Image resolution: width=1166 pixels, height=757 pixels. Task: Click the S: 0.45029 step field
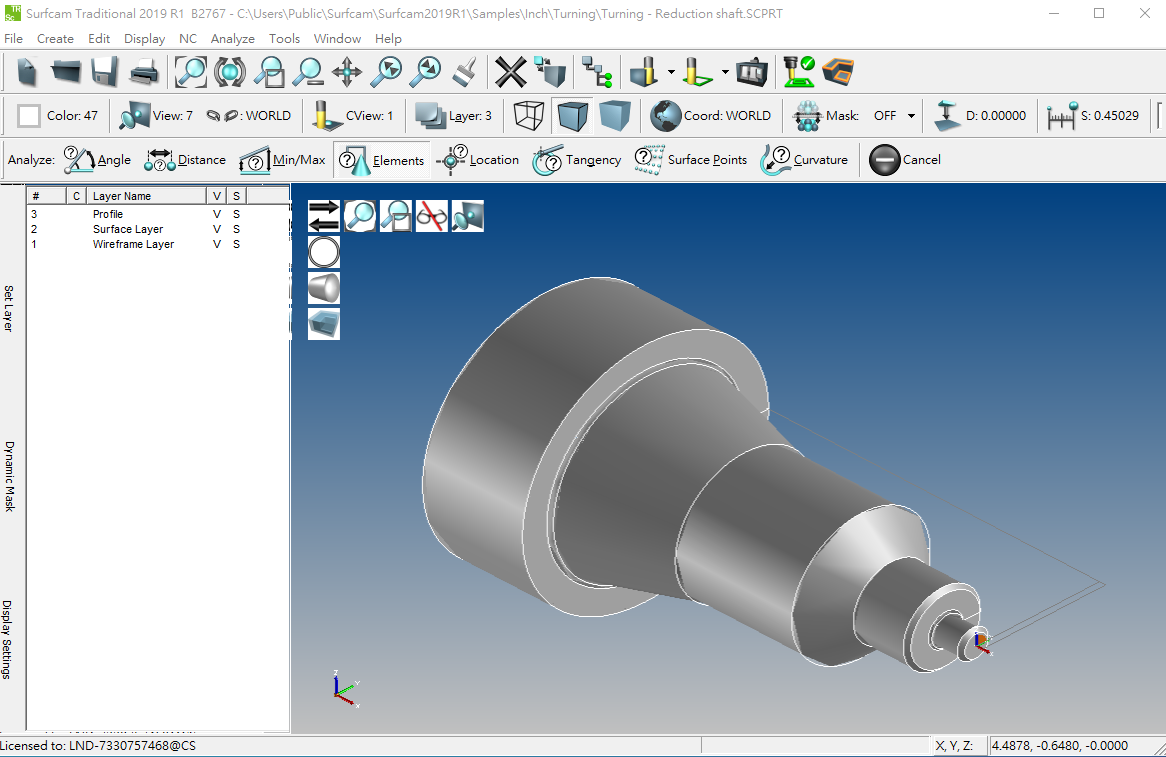pyautogui.click(x=1093, y=116)
